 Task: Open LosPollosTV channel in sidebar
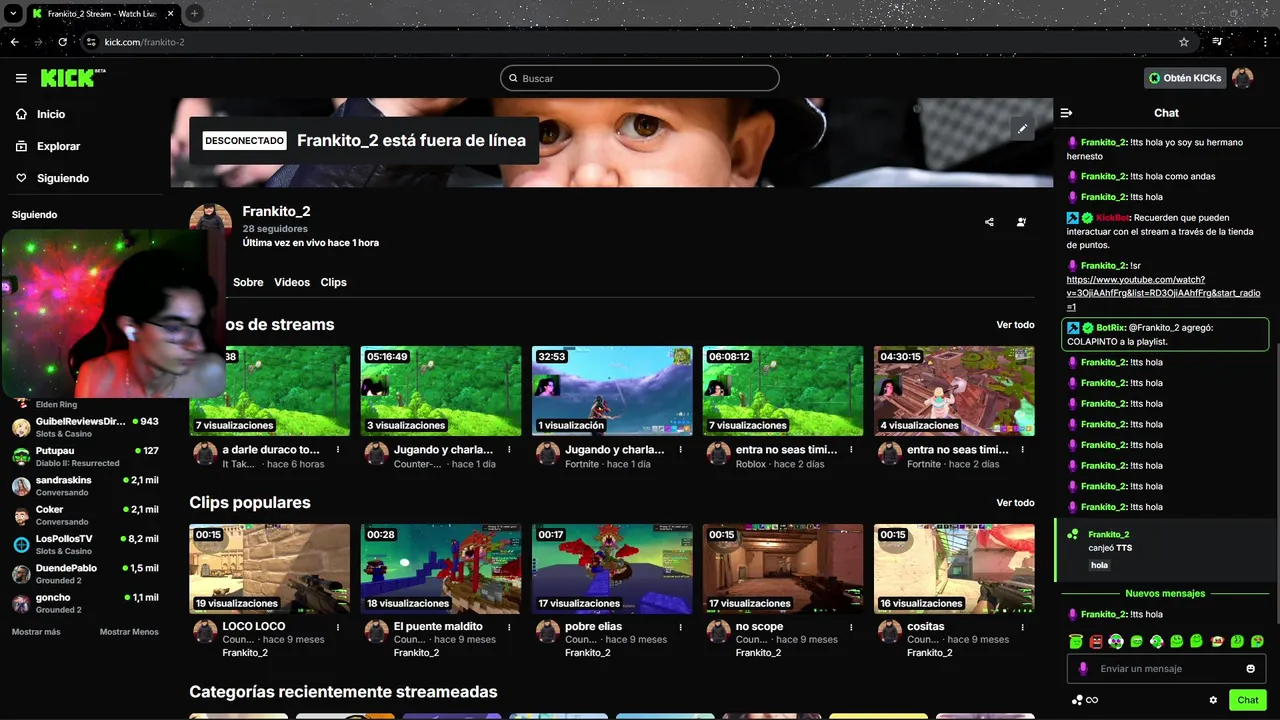[x=85, y=544]
